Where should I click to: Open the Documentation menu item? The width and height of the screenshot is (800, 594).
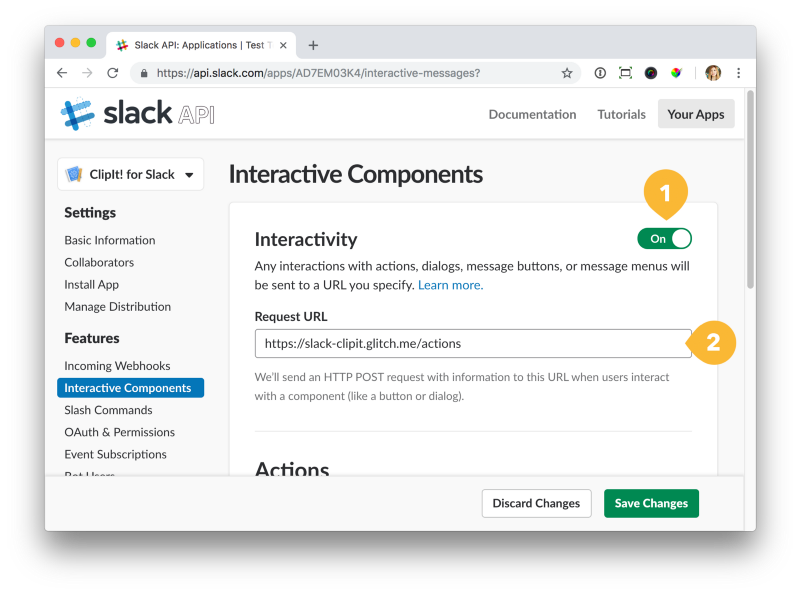pyautogui.click(x=532, y=114)
